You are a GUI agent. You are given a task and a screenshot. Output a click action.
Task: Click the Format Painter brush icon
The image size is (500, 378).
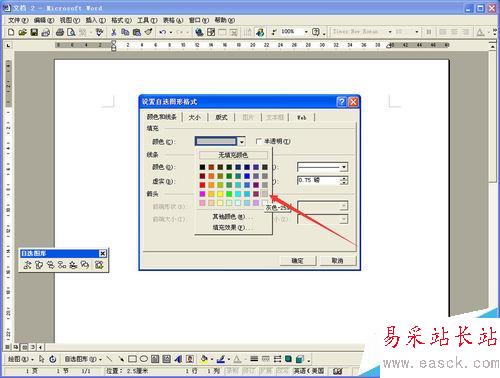148,32
